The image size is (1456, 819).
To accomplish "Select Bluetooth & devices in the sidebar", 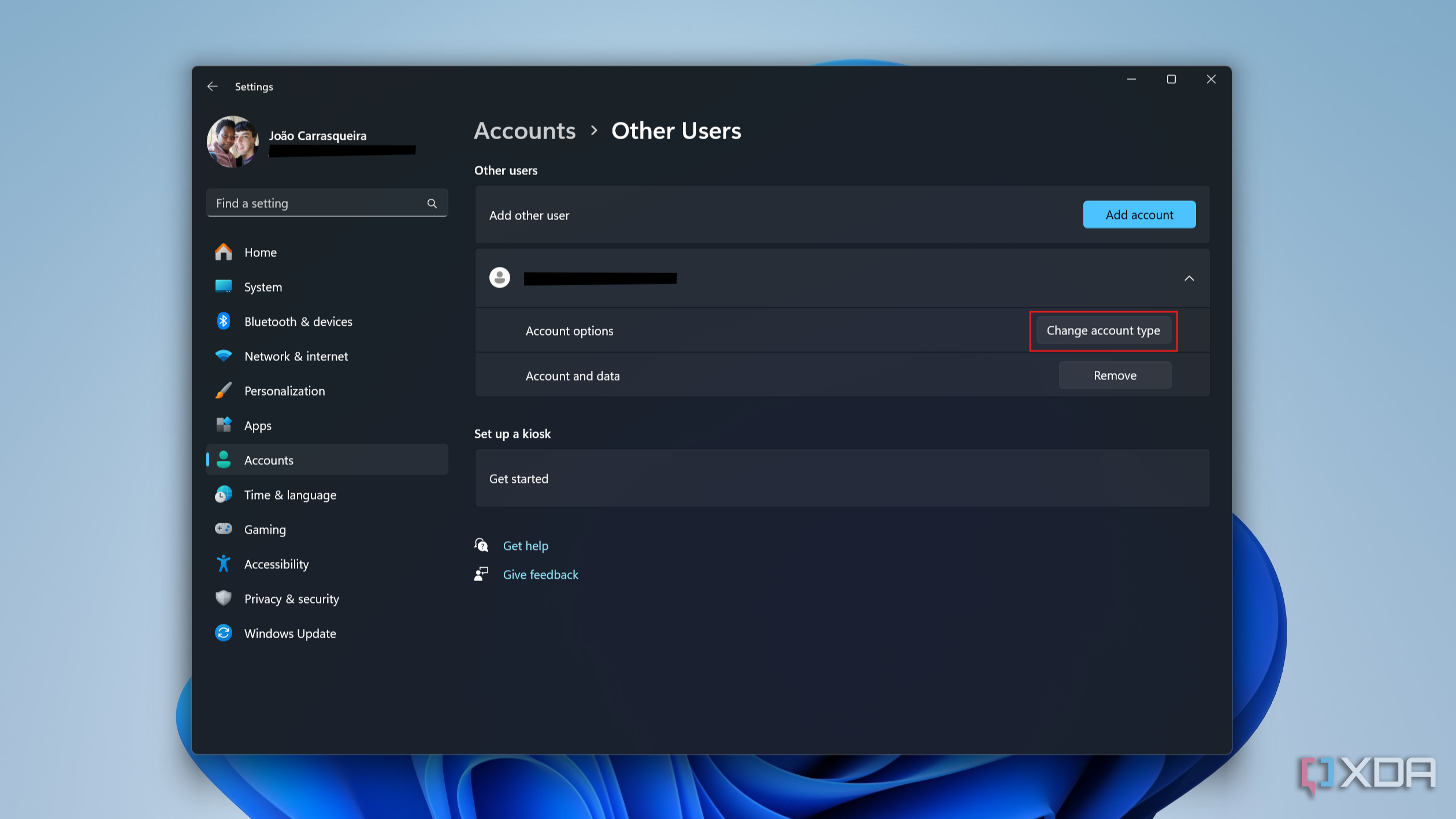I will (x=298, y=321).
